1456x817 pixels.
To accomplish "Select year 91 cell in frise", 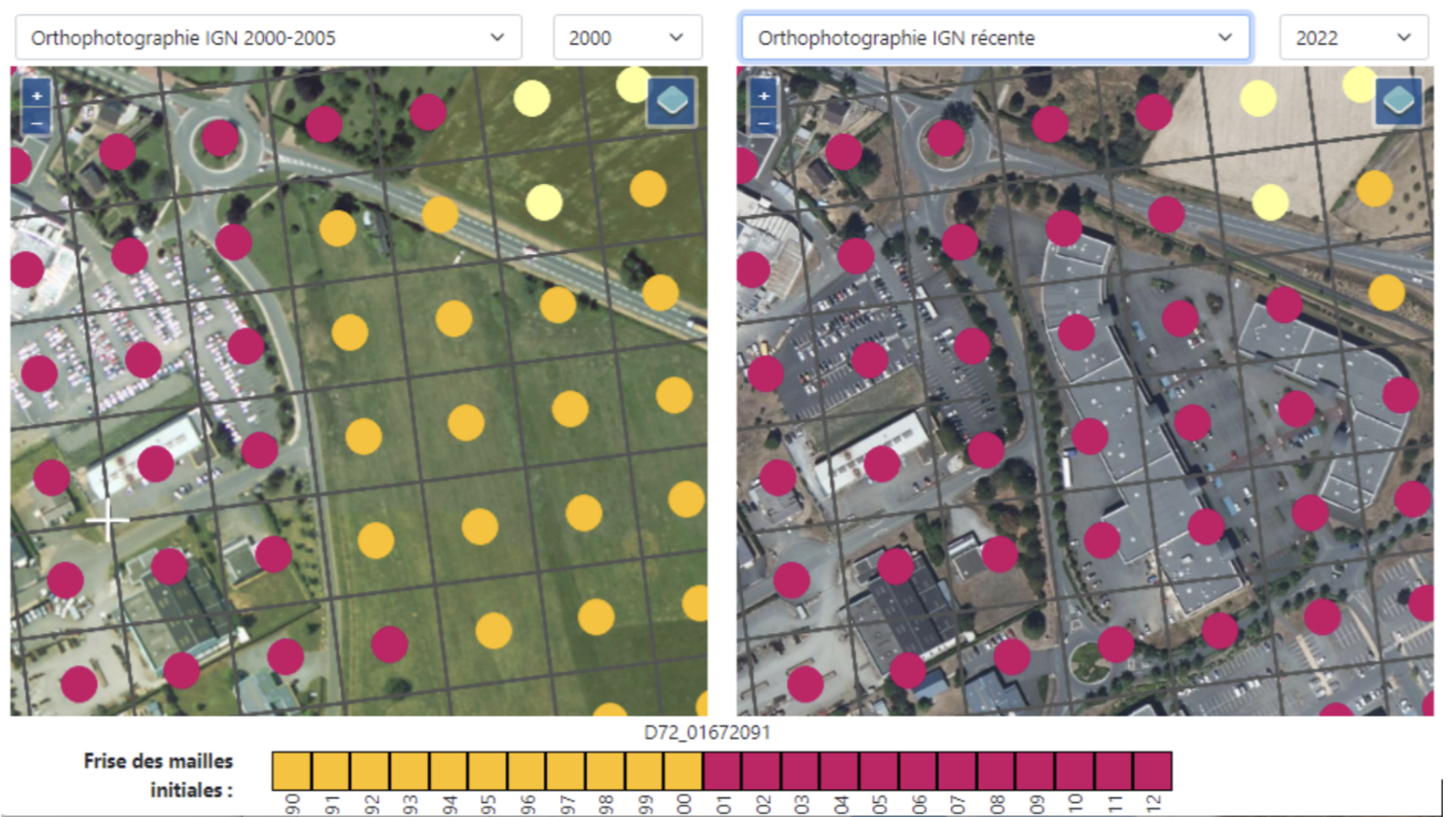I will pyautogui.click(x=331, y=771).
